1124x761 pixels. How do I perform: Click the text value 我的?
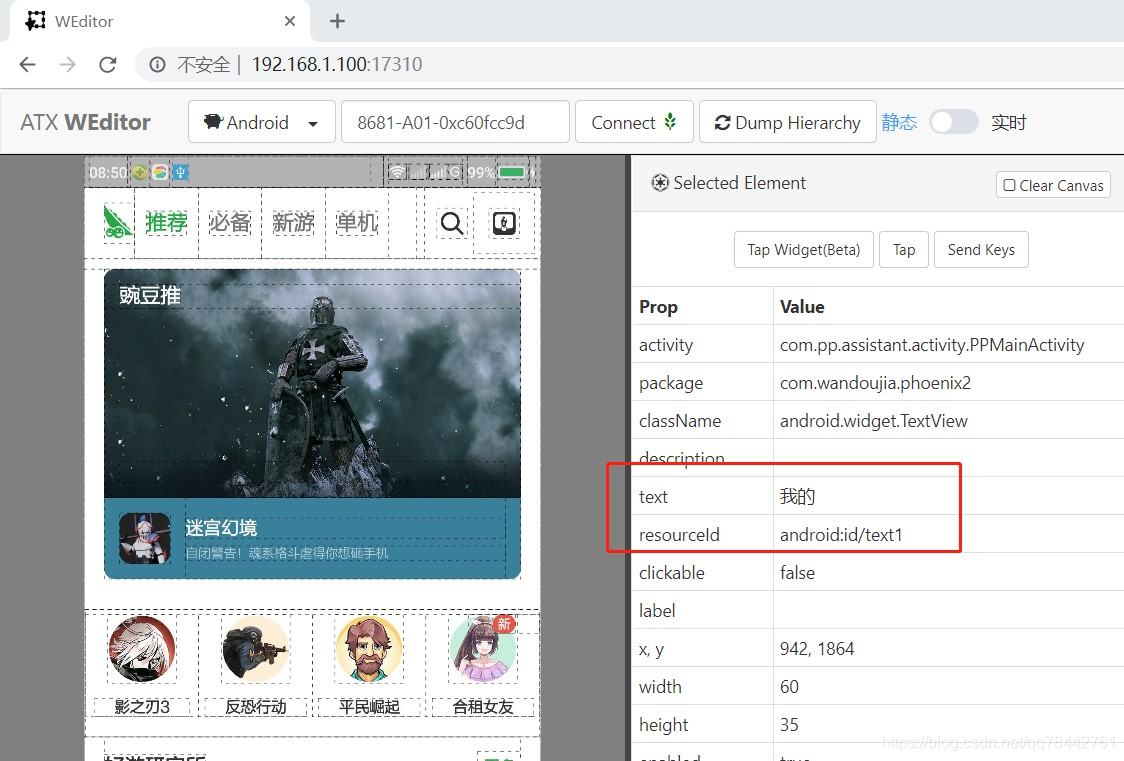pos(798,497)
